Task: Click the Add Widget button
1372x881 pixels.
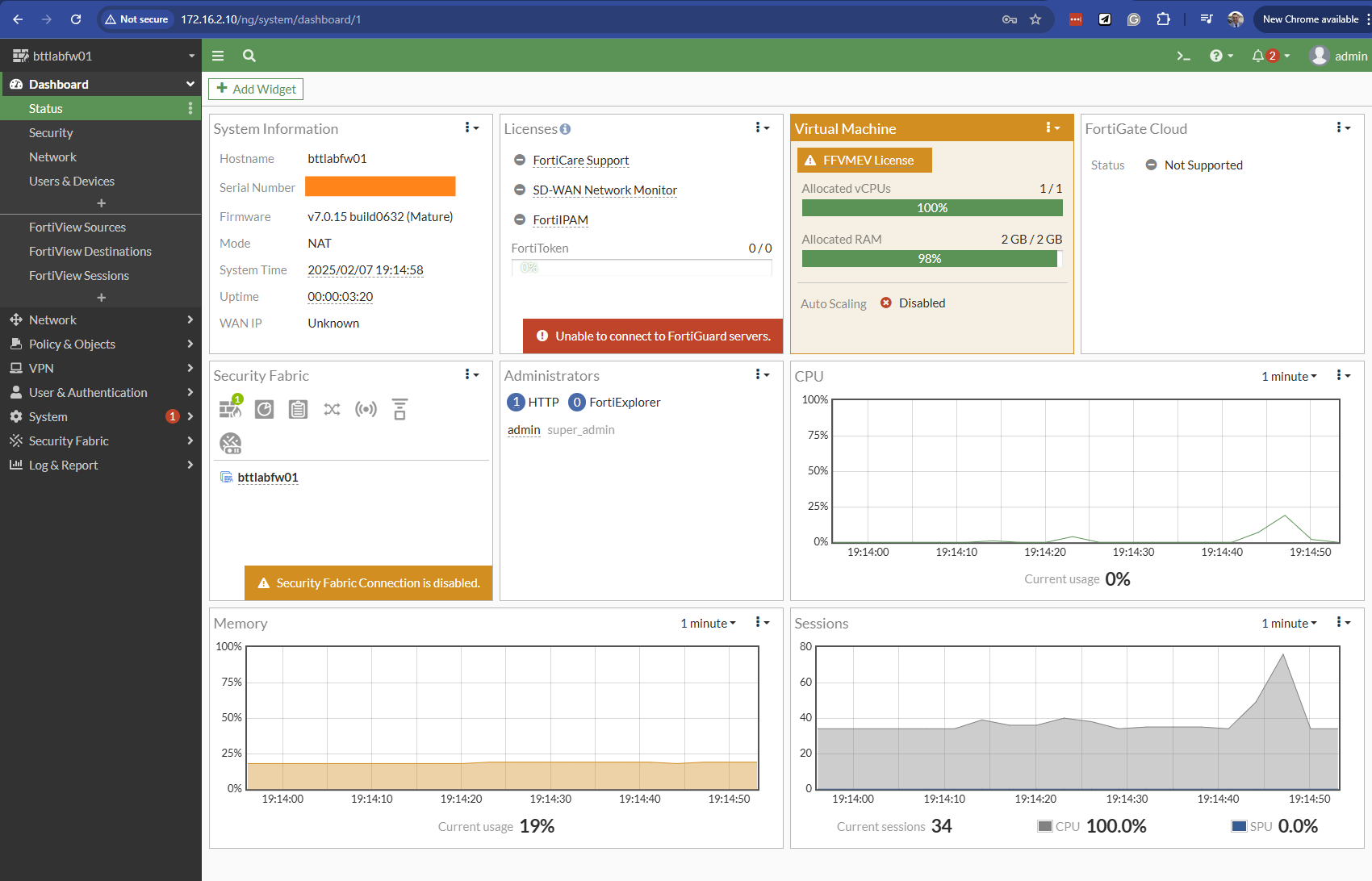Action: point(255,89)
